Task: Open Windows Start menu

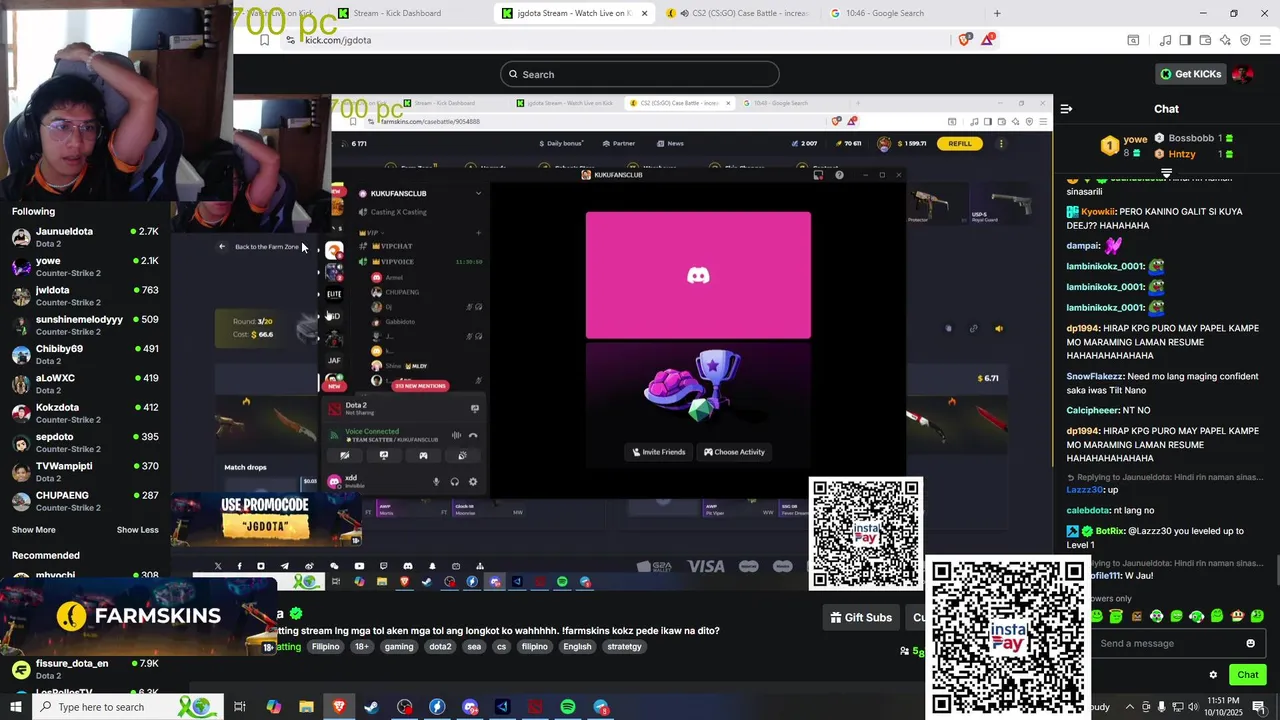Action: (x=15, y=707)
